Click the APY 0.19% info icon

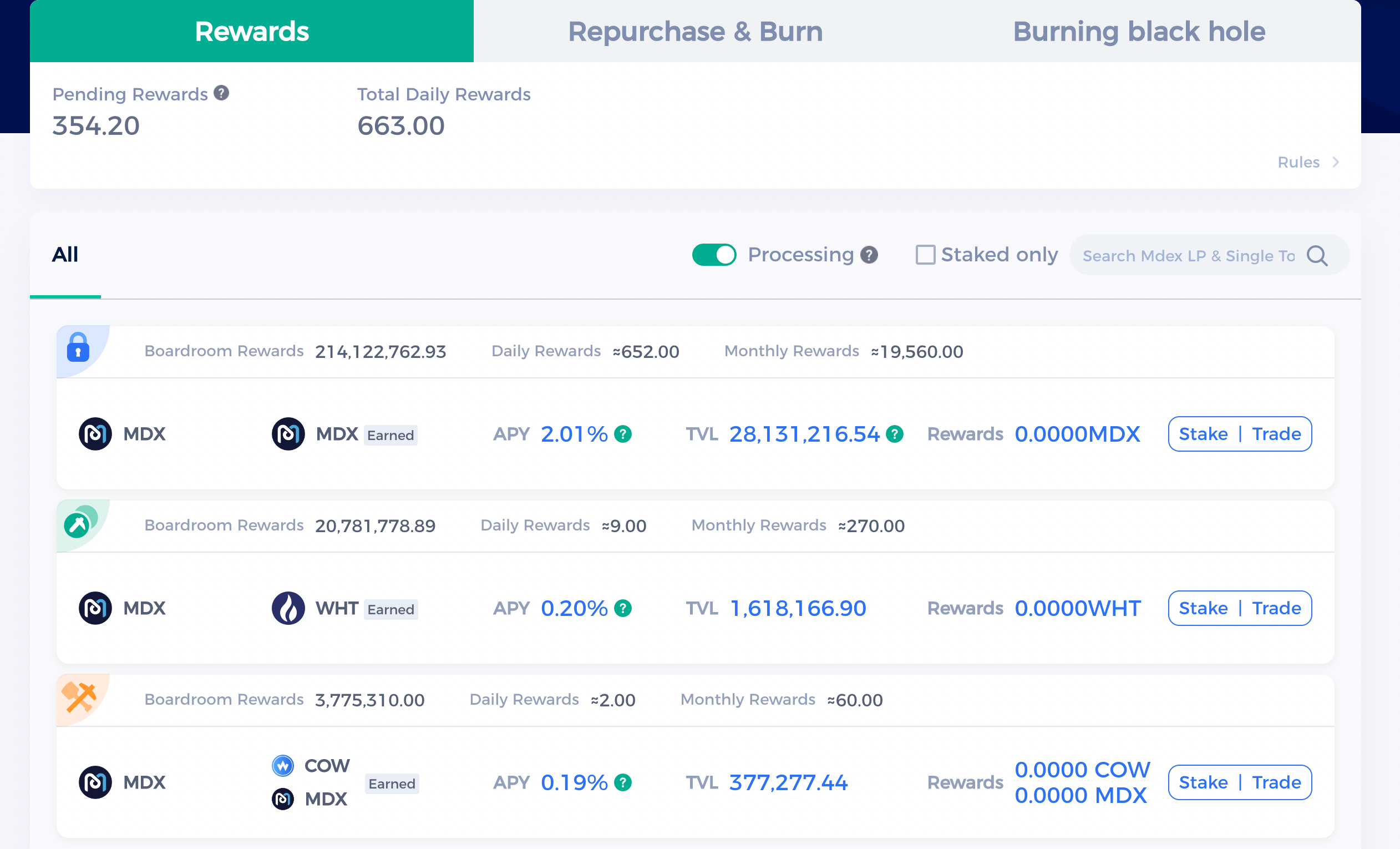pyautogui.click(x=623, y=782)
